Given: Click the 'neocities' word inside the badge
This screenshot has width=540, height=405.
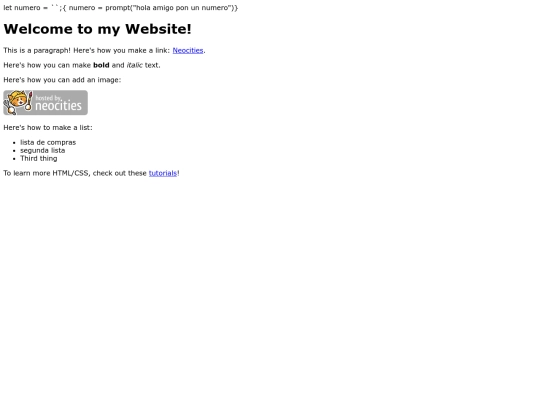Looking at the screenshot, I should (x=59, y=106).
